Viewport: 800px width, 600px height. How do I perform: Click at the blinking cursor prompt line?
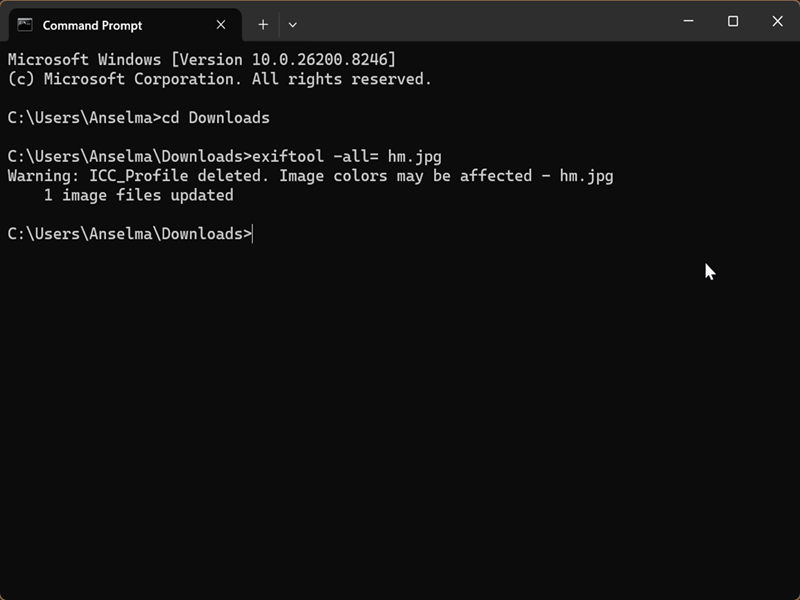(130, 234)
